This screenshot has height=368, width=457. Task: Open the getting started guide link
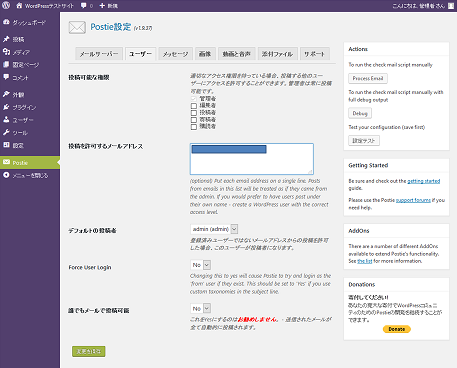[x=424, y=181]
